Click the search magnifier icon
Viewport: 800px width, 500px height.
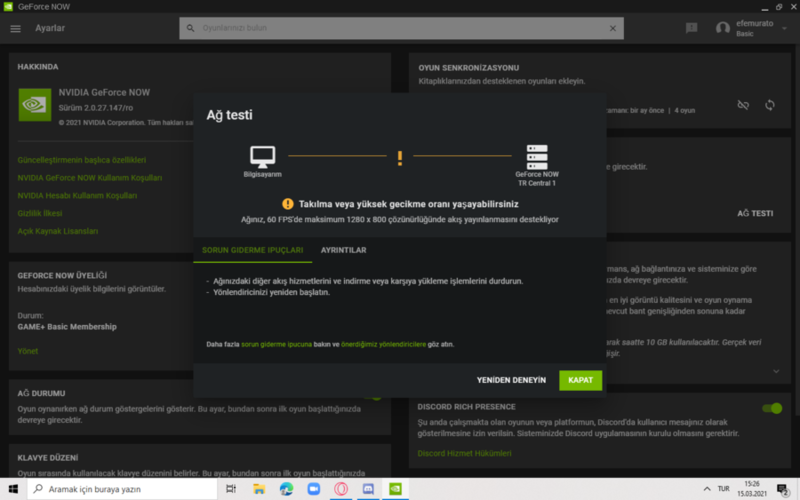tap(190, 28)
